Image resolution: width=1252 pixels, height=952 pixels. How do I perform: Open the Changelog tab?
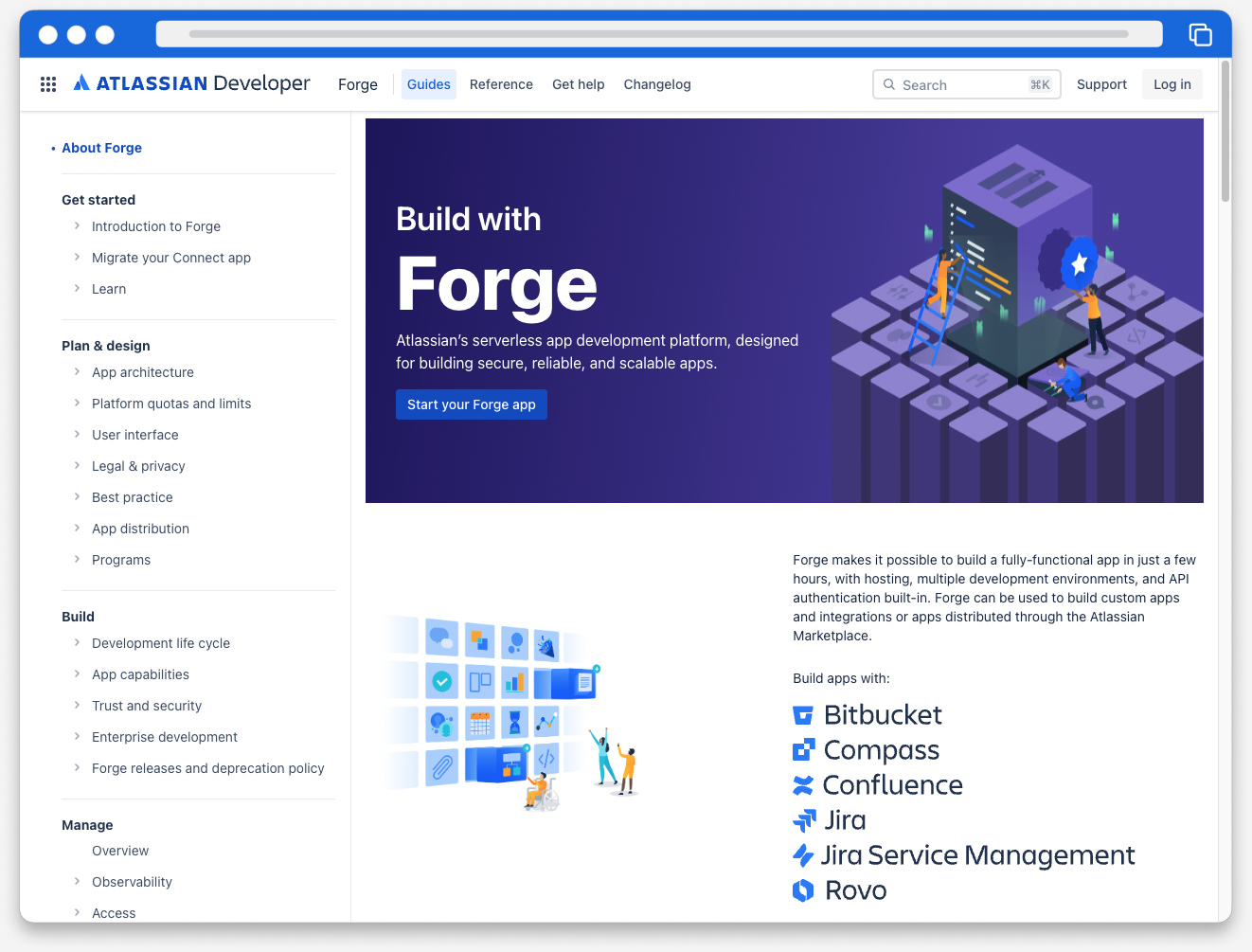click(x=657, y=84)
